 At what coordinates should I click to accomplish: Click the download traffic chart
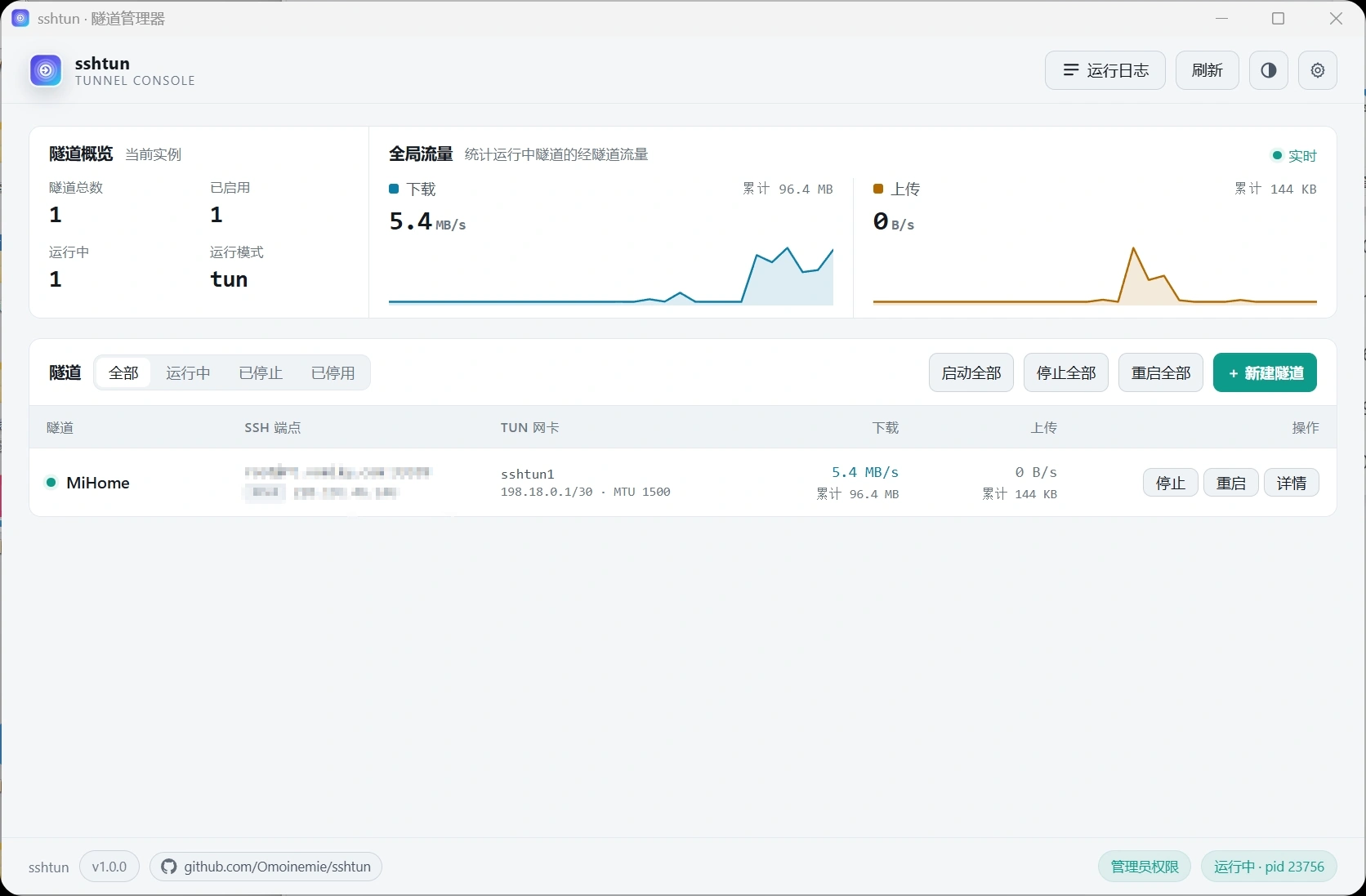[x=611, y=276]
